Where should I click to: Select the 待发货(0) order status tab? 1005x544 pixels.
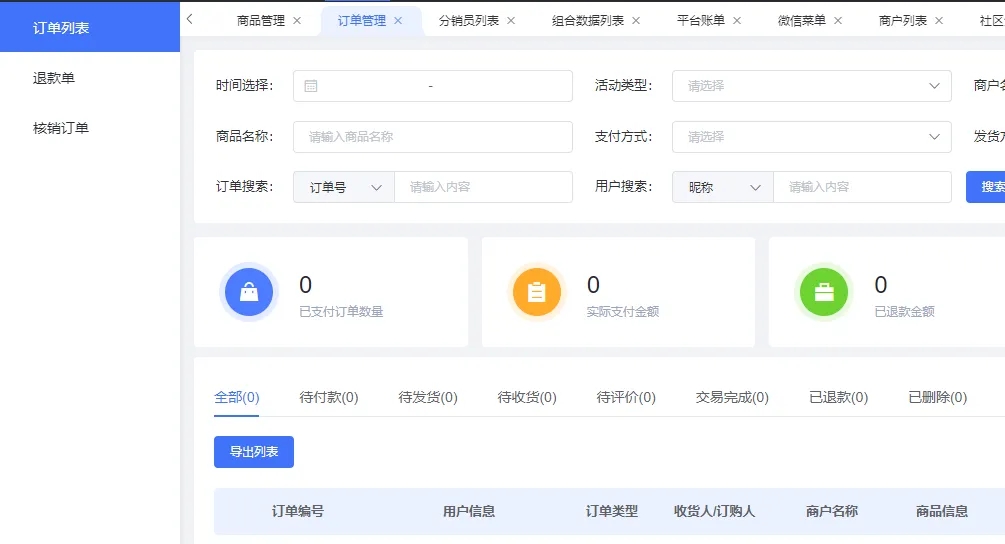428,397
